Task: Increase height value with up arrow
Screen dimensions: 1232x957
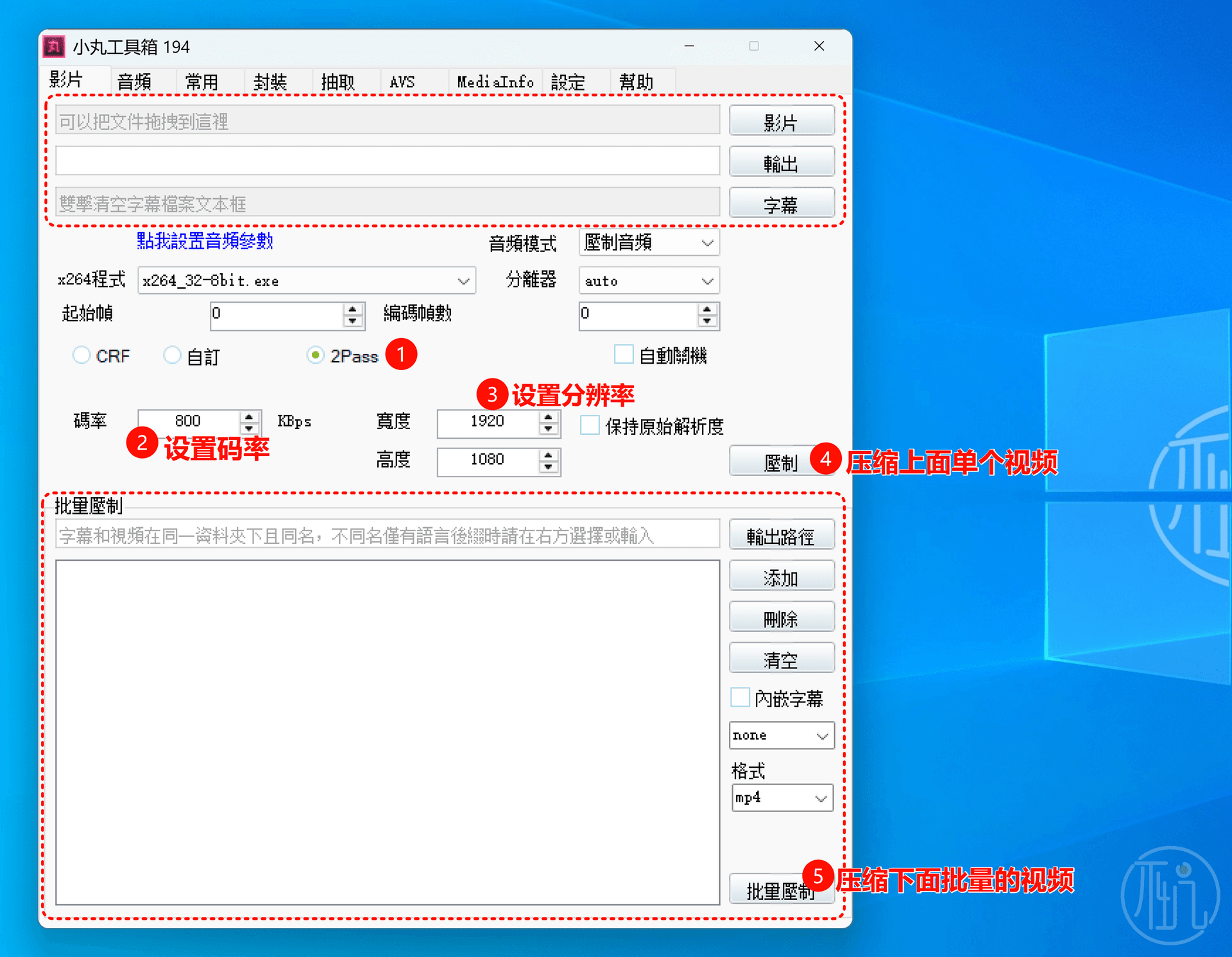Action: tap(548, 455)
